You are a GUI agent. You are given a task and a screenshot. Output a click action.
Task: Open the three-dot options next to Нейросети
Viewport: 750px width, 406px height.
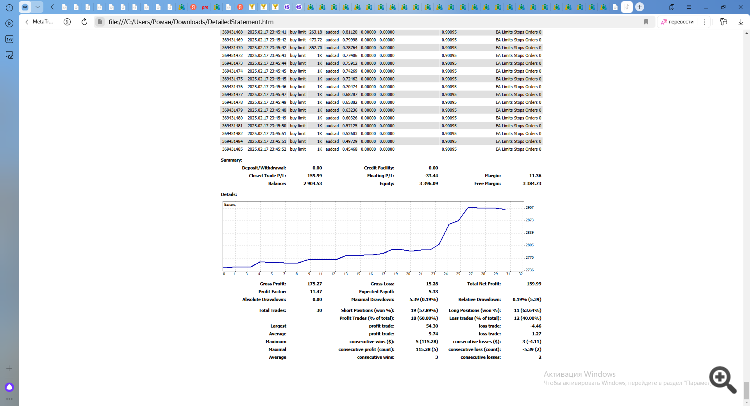[705, 22]
